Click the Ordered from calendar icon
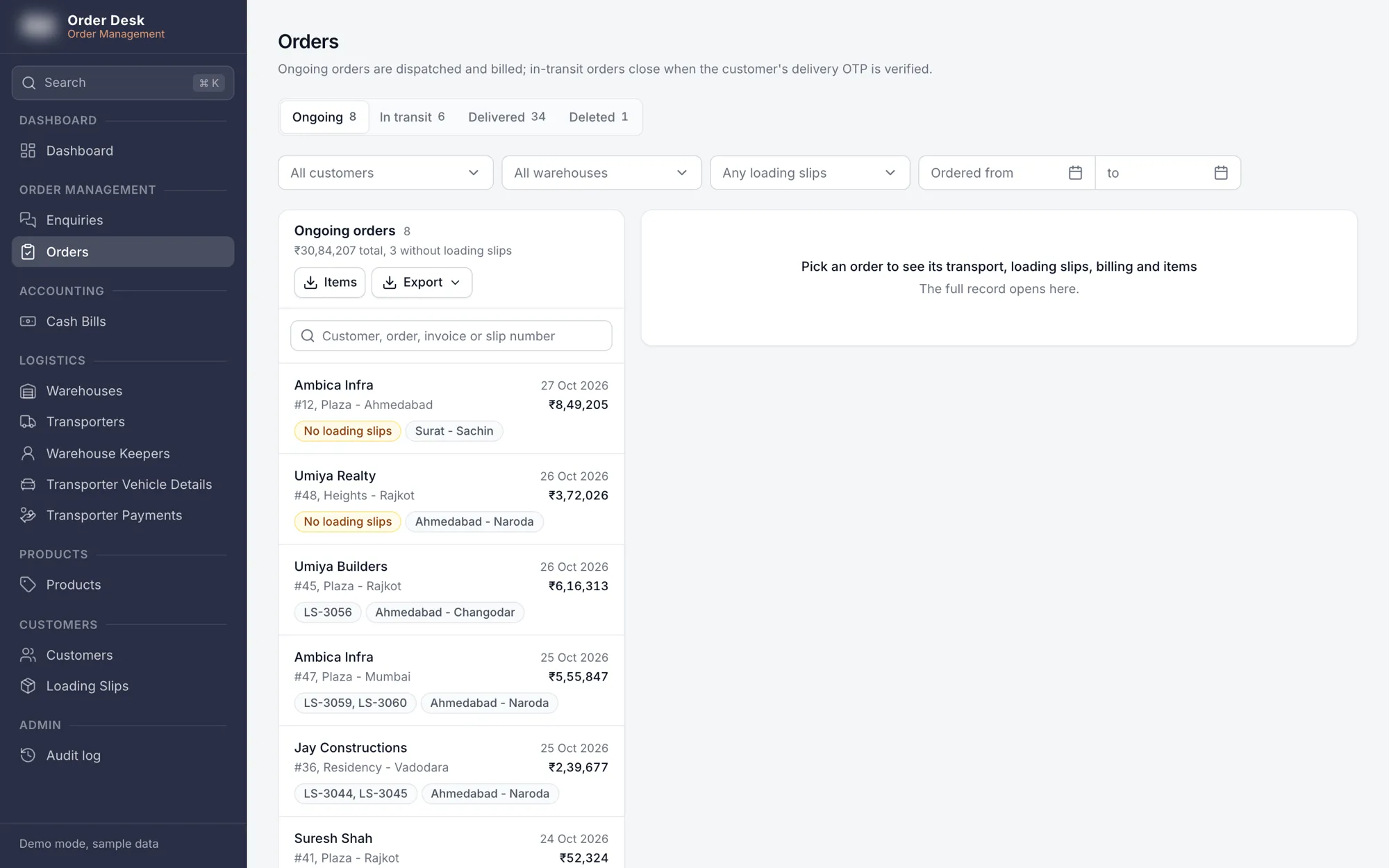 point(1075,173)
